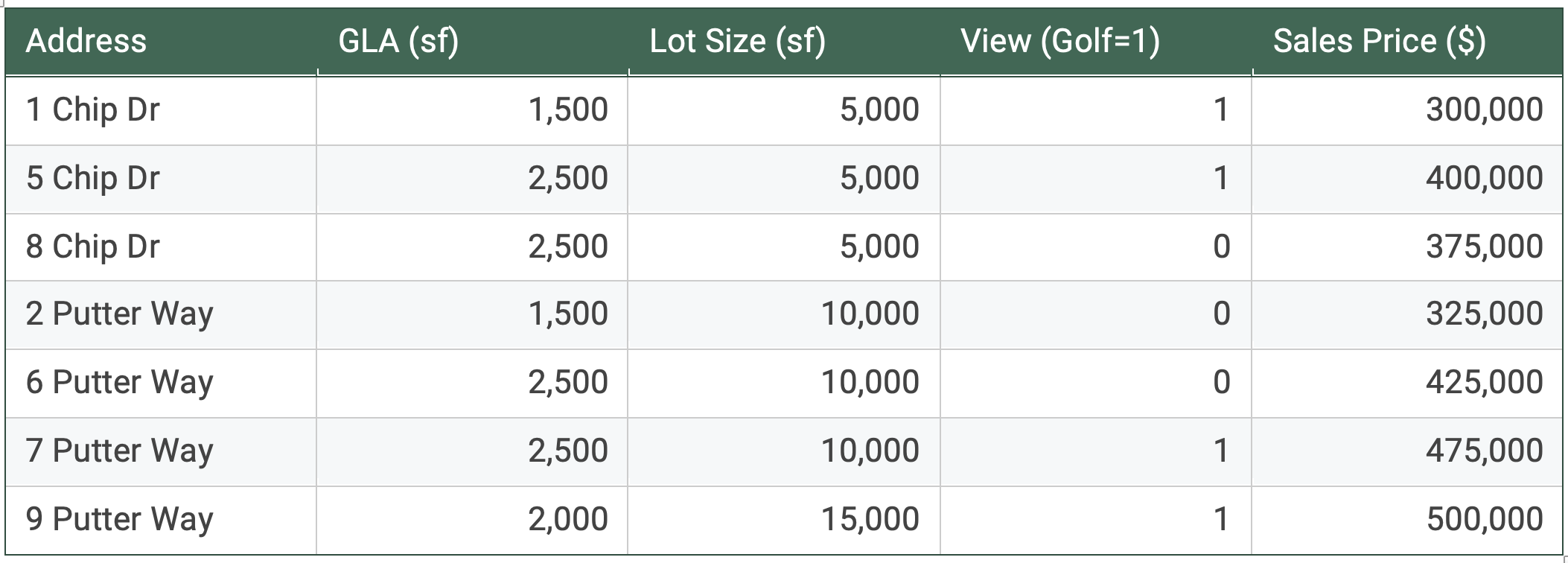The width and height of the screenshot is (1568, 563).
Task: Select the View (Golf=1) column header
Action: (x=1059, y=42)
